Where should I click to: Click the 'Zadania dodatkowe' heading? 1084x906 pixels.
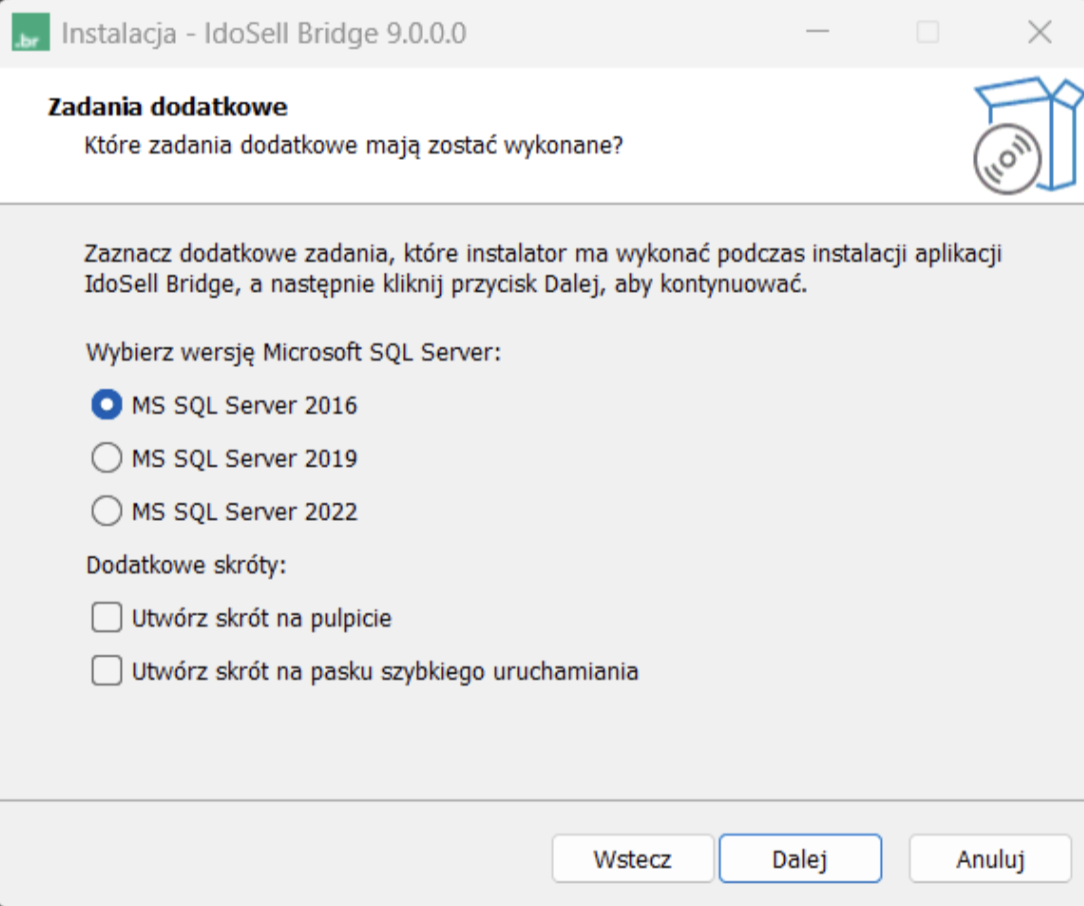tap(167, 107)
